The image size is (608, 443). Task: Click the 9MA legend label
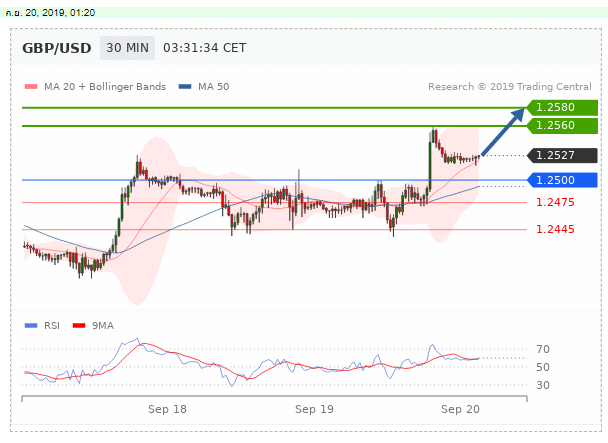[x=103, y=325]
